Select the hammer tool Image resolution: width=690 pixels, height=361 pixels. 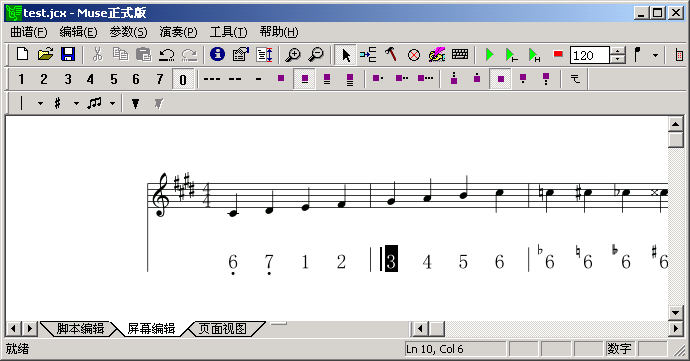pos(391,55)
